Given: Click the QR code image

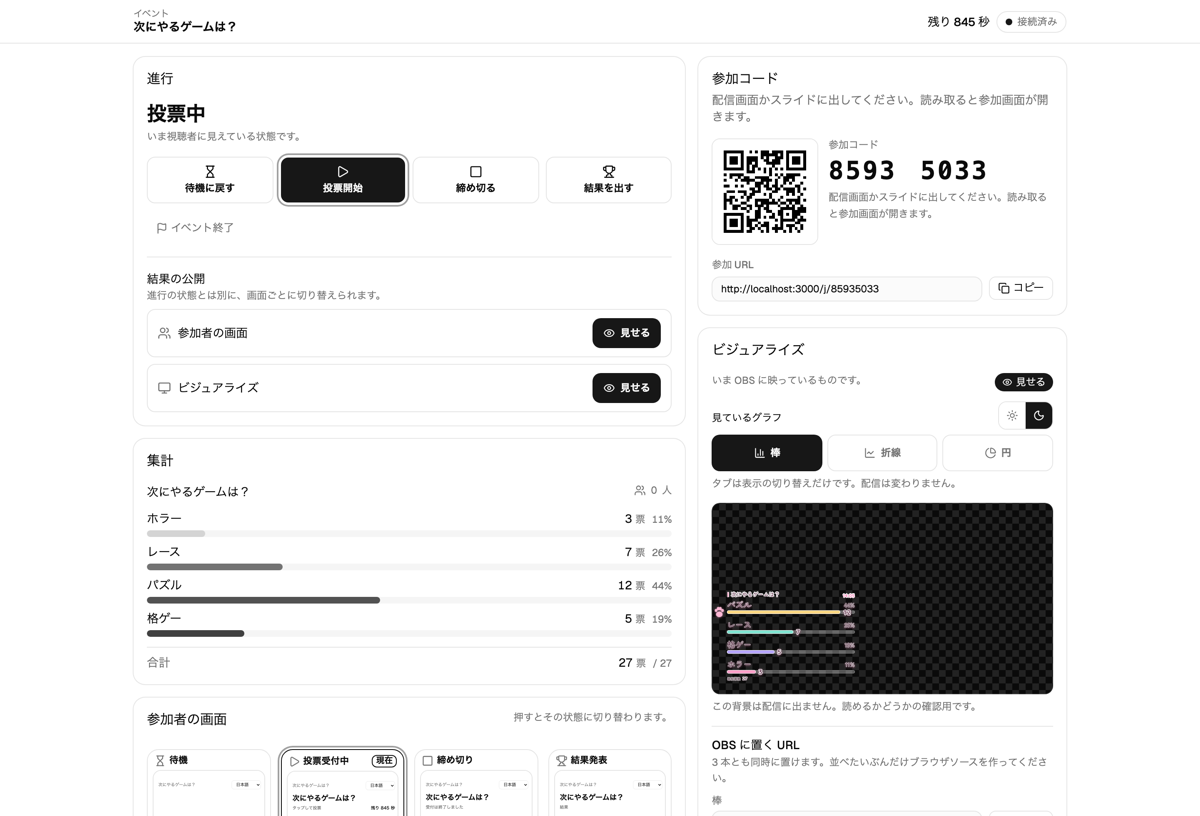Looking at the screenshot, I should click(x=765, y=192).
